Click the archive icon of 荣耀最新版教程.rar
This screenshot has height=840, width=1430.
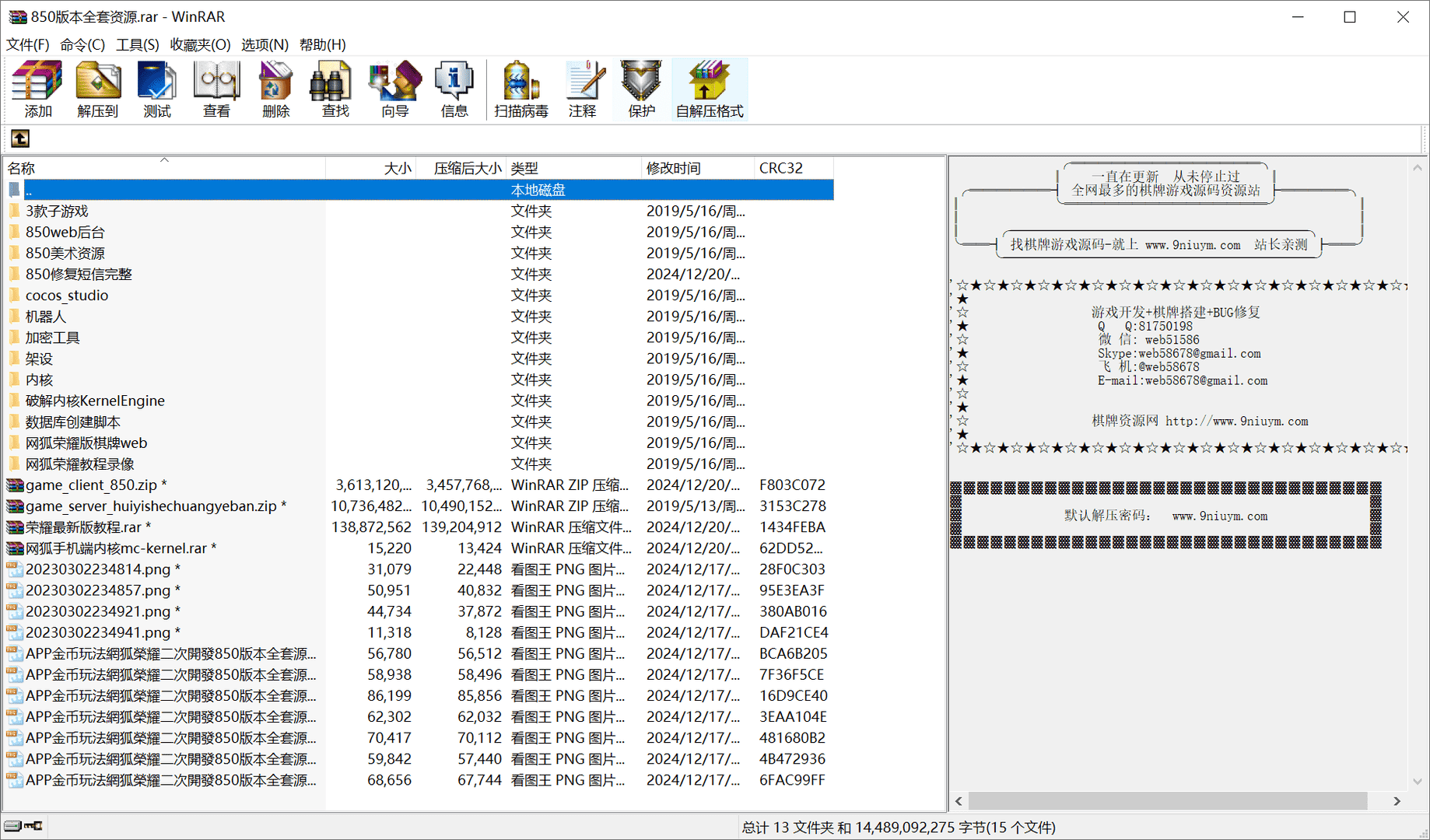click(x=15, y=527)
